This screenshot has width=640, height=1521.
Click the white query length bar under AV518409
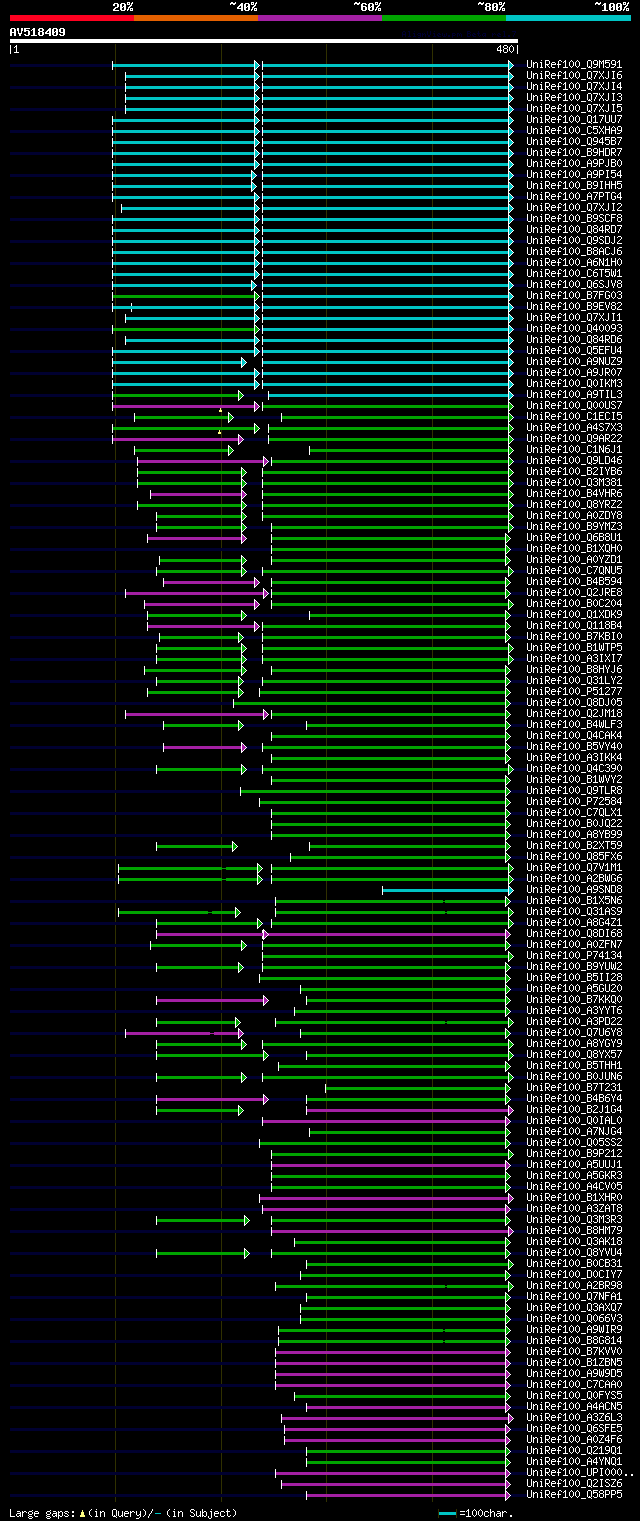264,41
